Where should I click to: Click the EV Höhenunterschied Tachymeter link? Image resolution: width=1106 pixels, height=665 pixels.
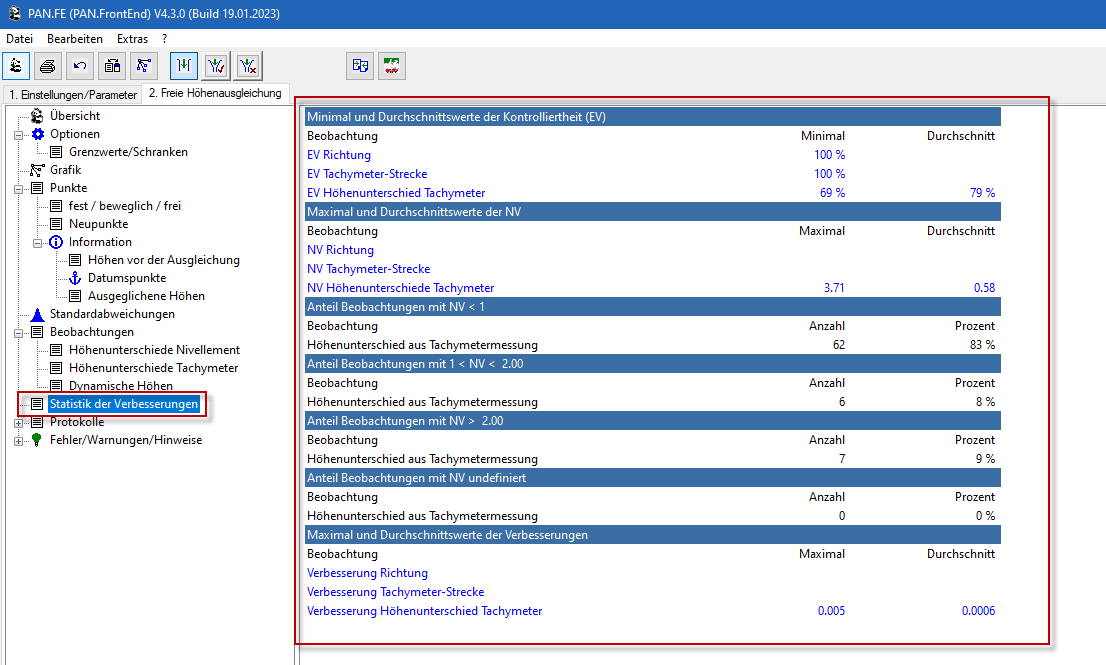tap(396, 193)
